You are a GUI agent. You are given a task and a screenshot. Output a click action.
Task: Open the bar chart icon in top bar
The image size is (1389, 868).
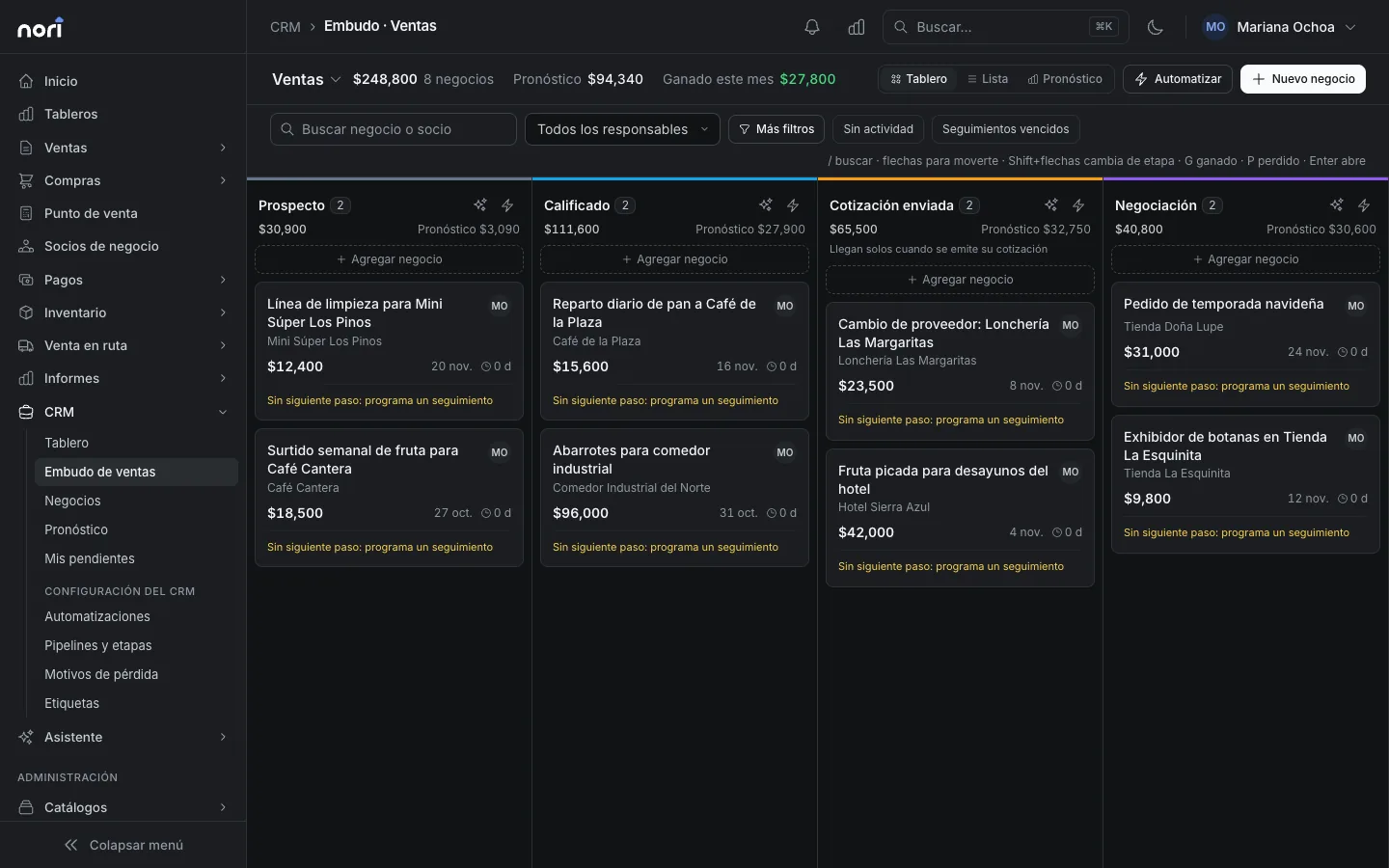tap(857, 27)
